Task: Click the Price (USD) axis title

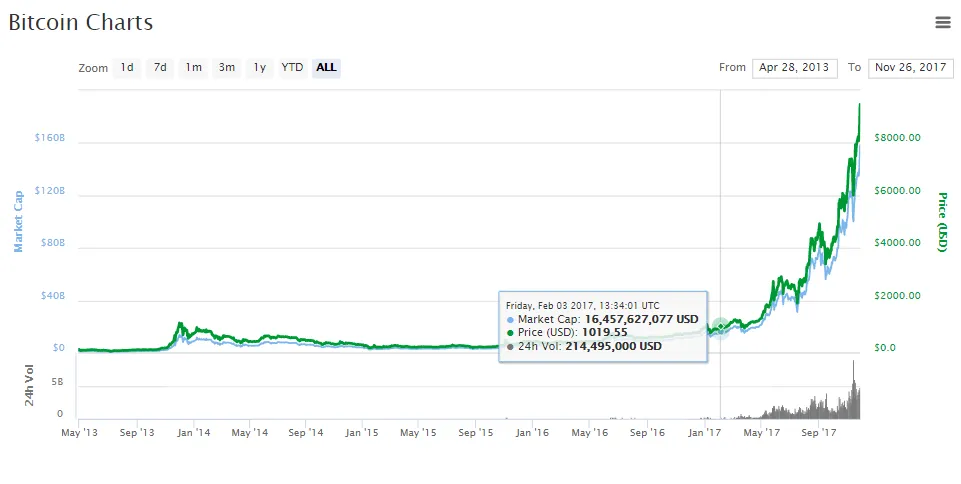Action: click(x=943, y=222)
